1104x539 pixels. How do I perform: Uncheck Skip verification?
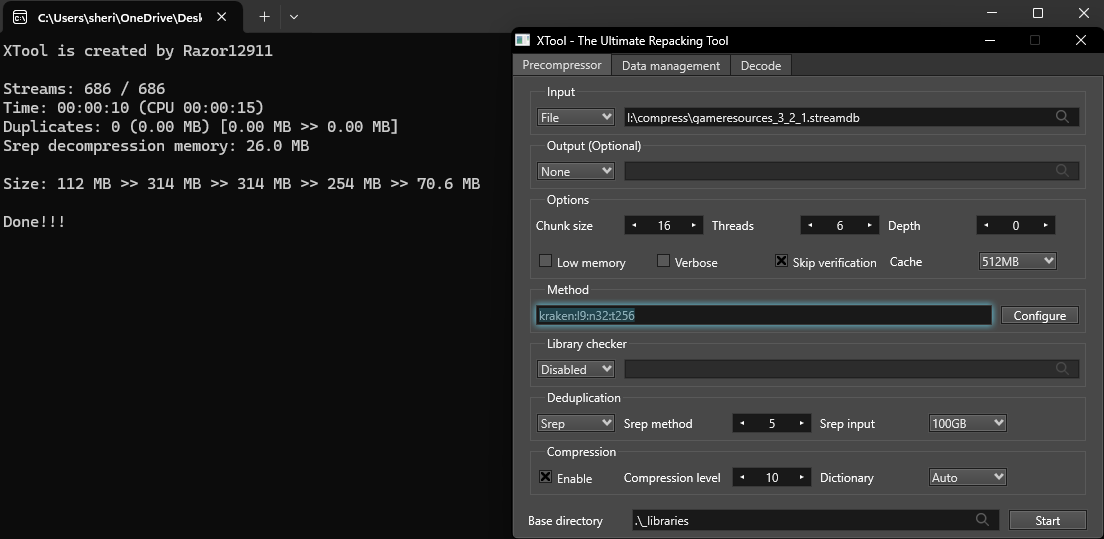(781, 261)
